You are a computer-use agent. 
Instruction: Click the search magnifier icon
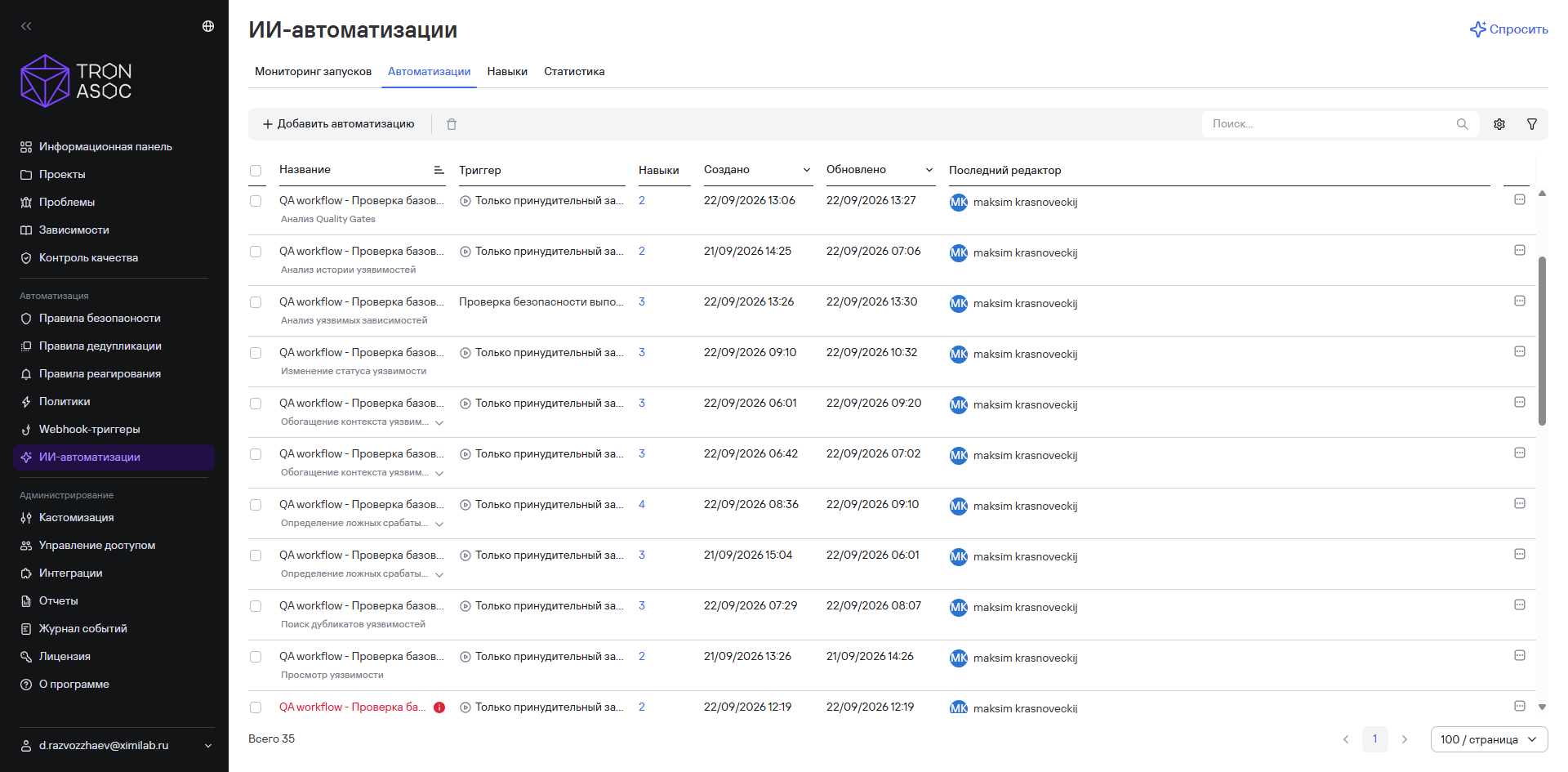coord(1462,124)
